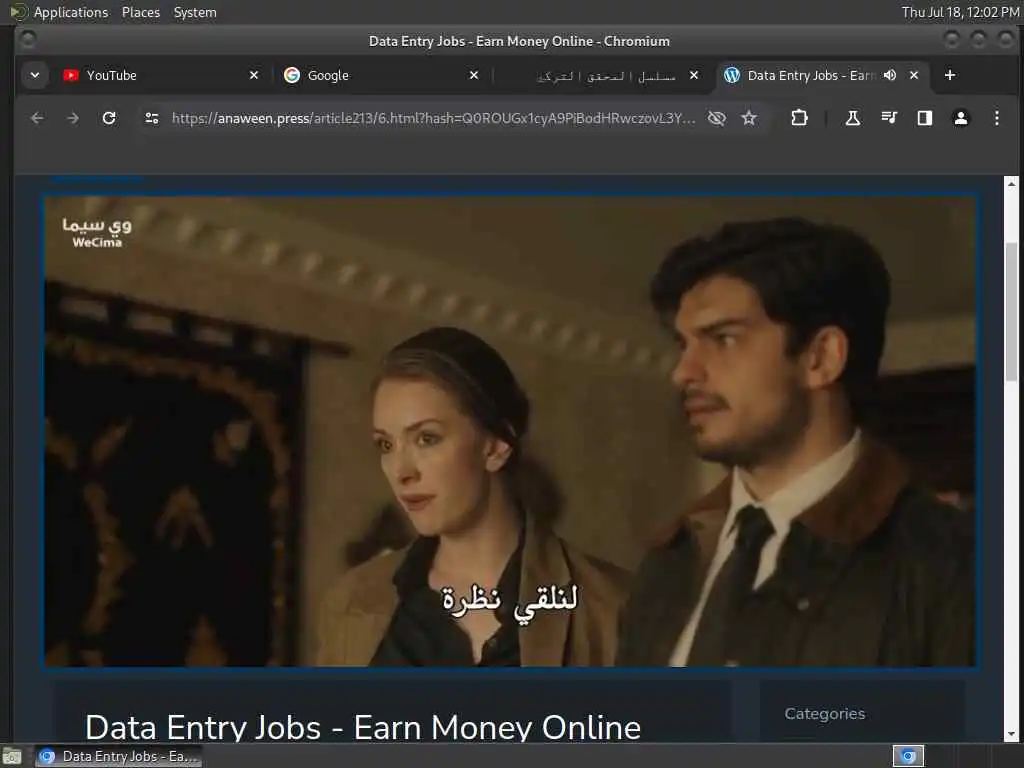Reload the current page
1024x768 pixels.
109,118
